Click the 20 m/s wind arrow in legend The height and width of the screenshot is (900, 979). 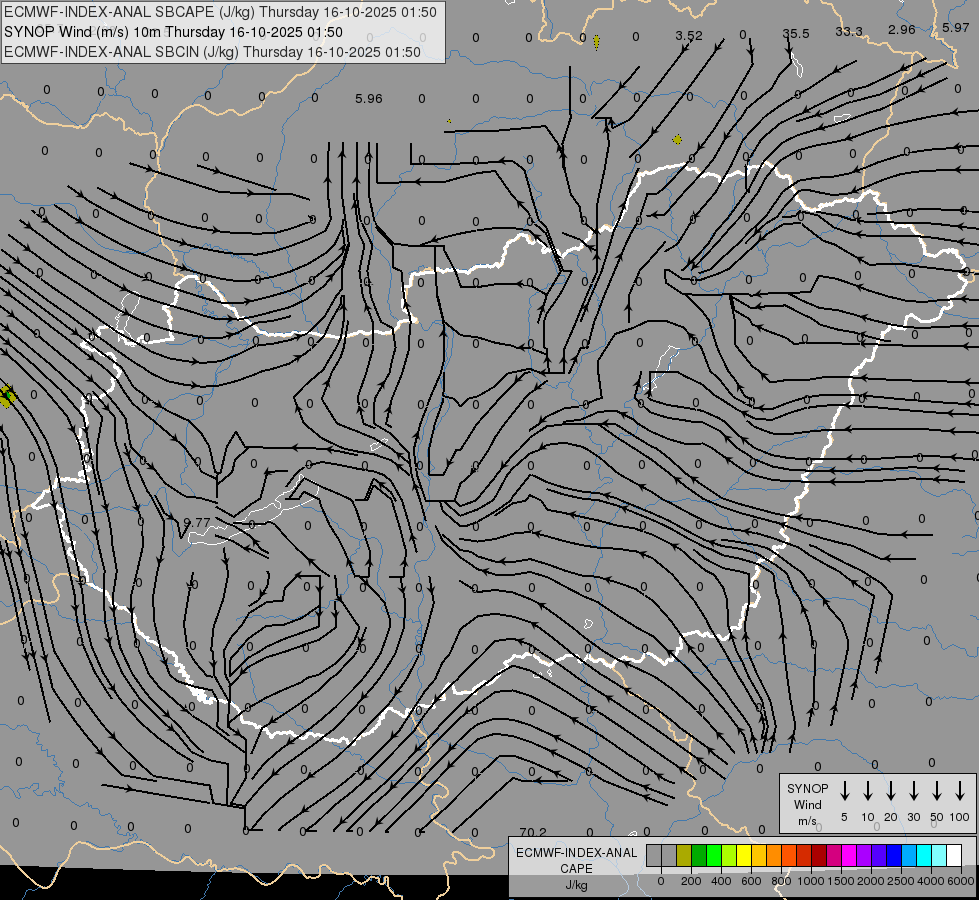click(x=890, y=791)
